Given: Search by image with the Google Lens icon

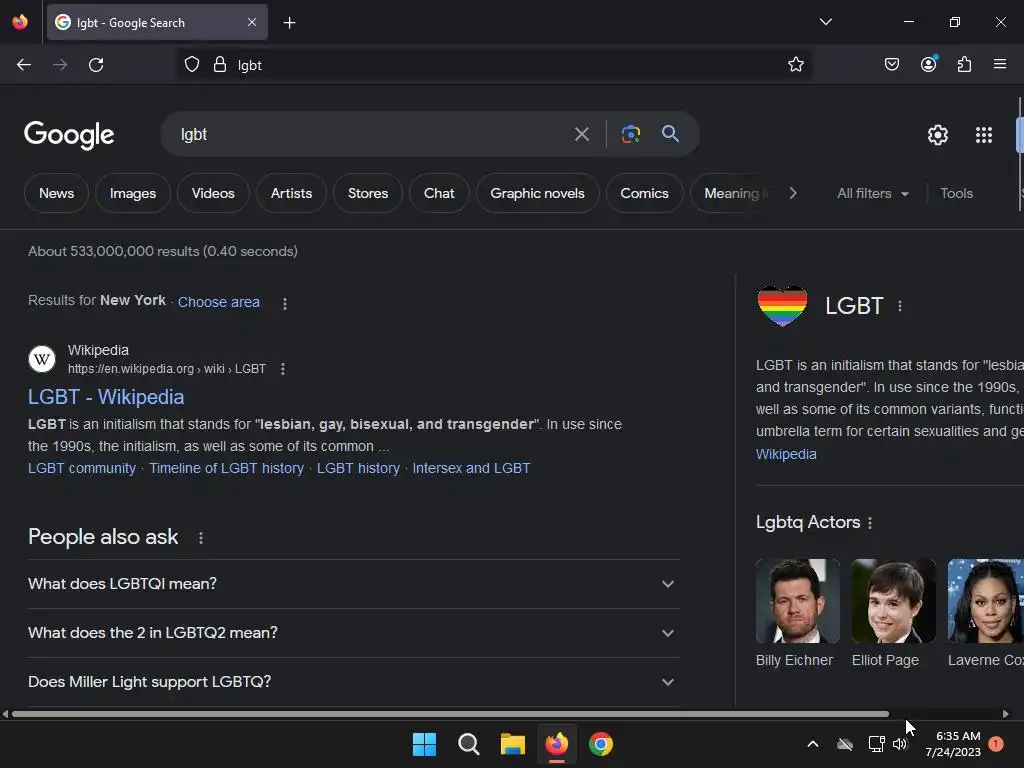Looking at the screenshot, I should pos(630,134).
